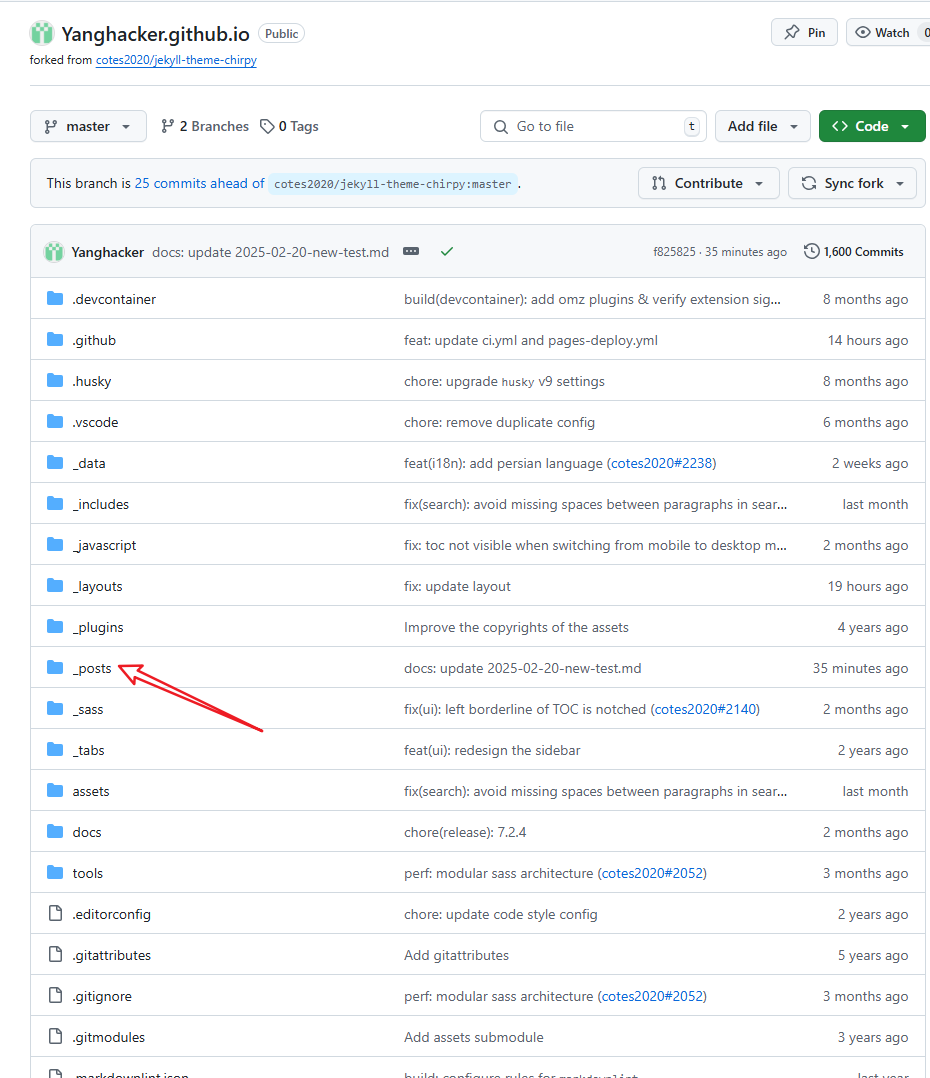Image resolution: width=930 pixels, height=1078 pixels.
Task: Click commit message Improve the copyrights of the assets
Action: pos(516,628)
